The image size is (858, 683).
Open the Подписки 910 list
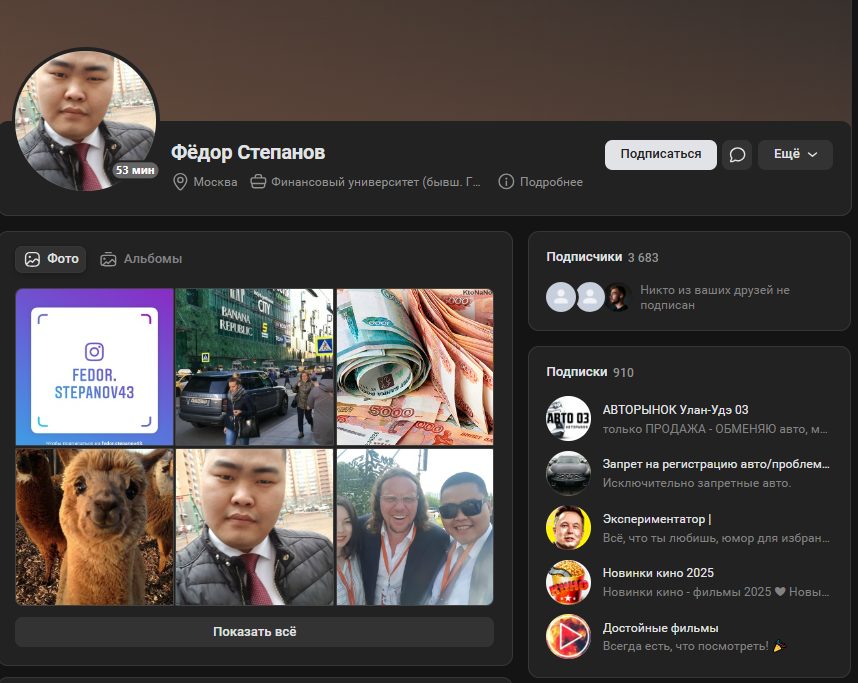point(590,372)
